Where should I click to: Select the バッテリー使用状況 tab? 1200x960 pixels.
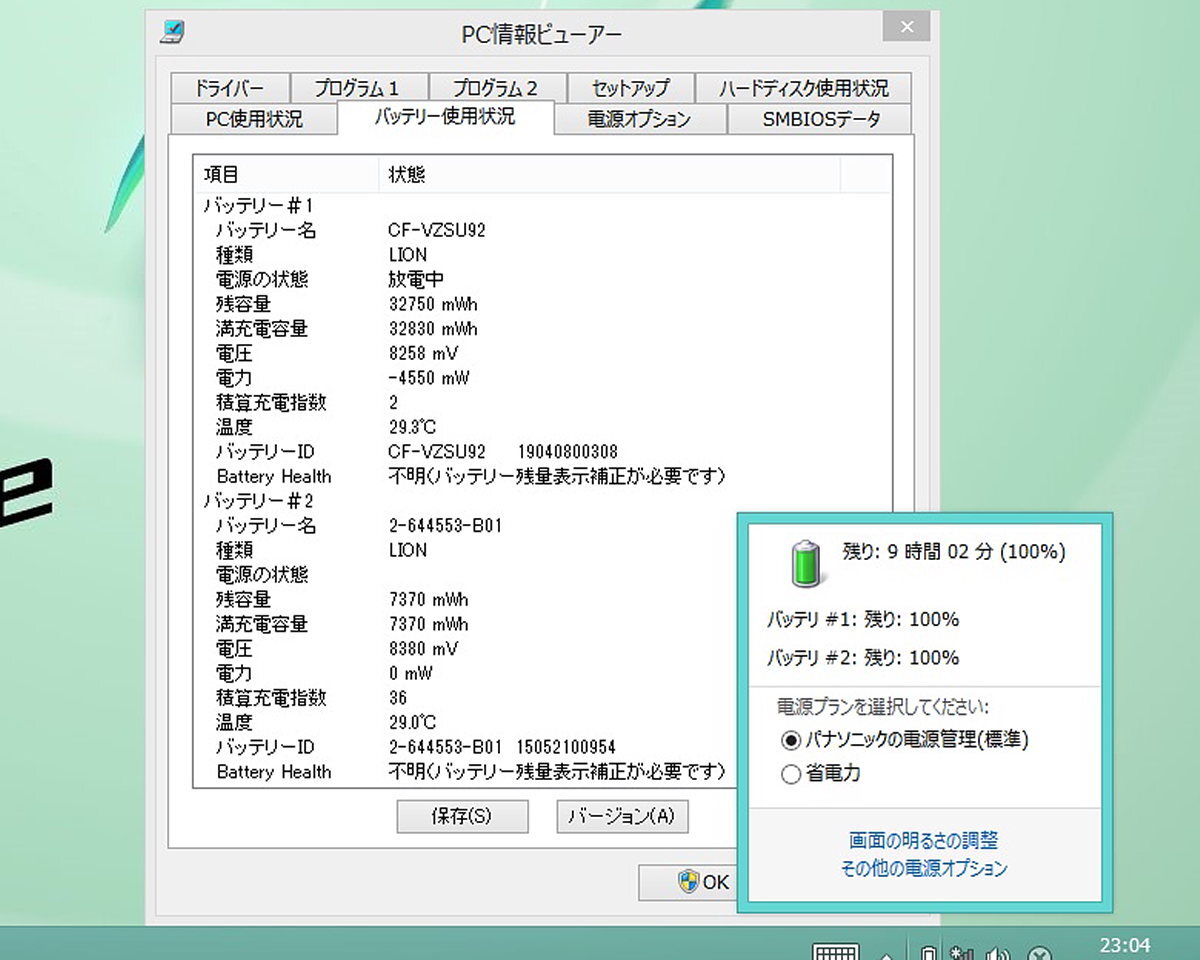(x=445, y=117)
